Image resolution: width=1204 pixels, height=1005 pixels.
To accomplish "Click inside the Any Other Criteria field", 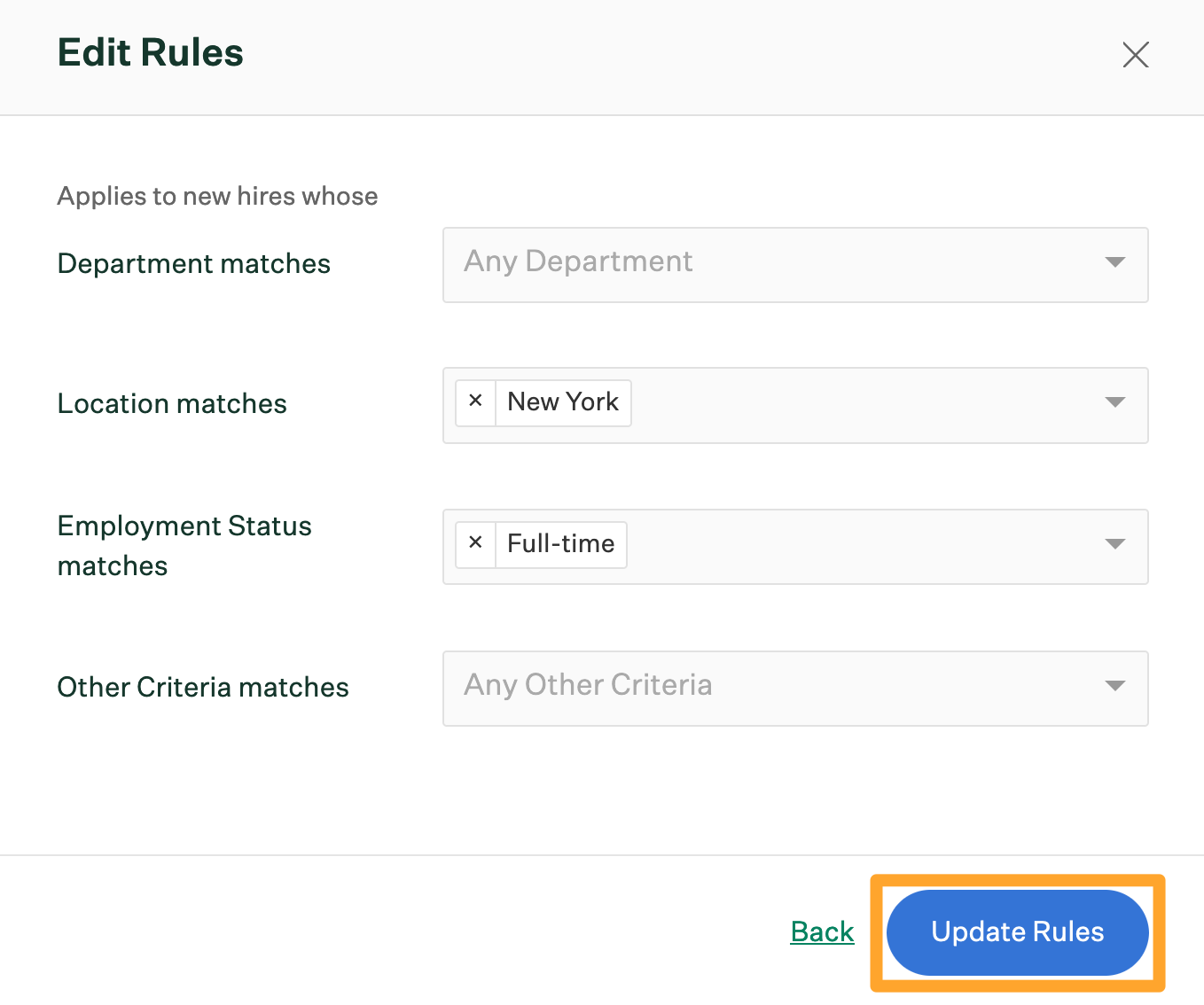I will tap(795, 689).
